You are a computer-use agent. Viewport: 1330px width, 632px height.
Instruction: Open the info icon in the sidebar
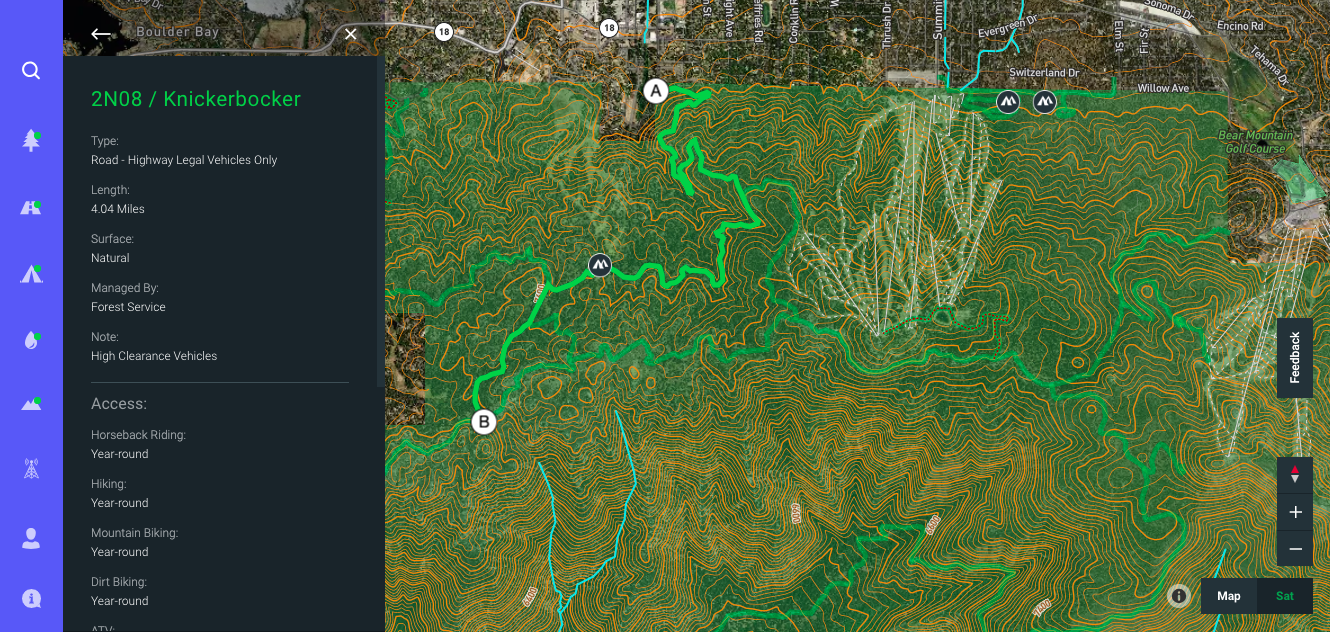point(31,599)
